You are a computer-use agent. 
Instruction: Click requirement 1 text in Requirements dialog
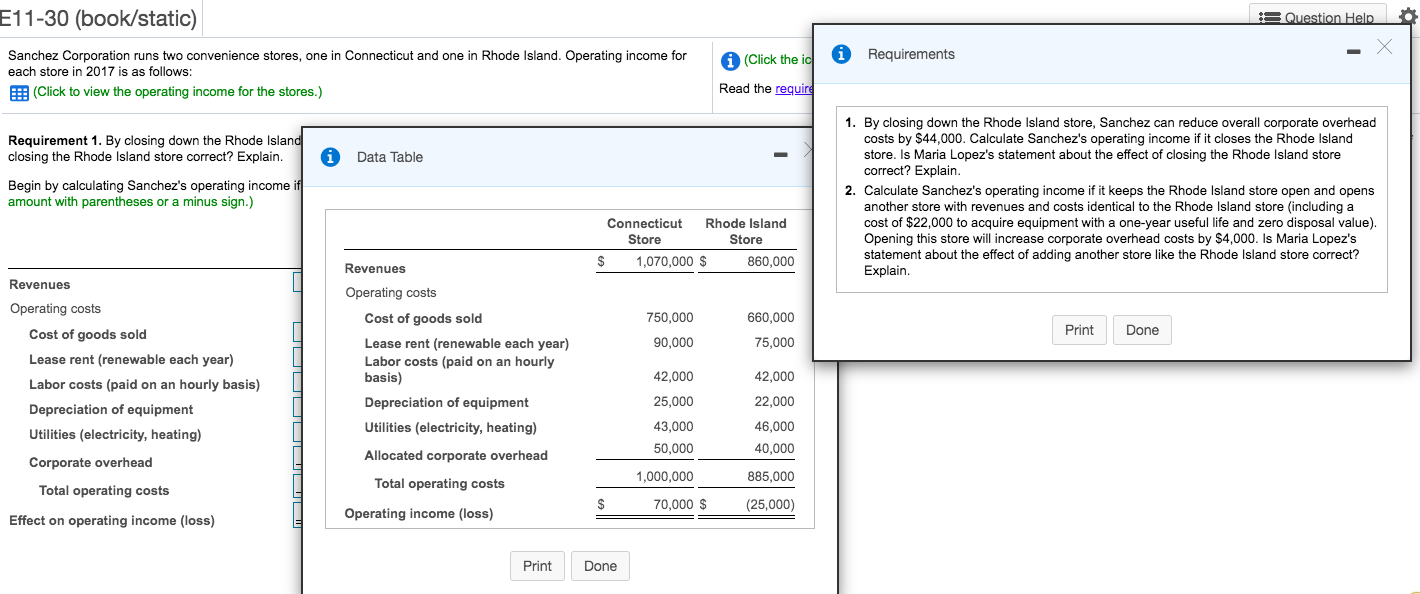[1120, 147]
